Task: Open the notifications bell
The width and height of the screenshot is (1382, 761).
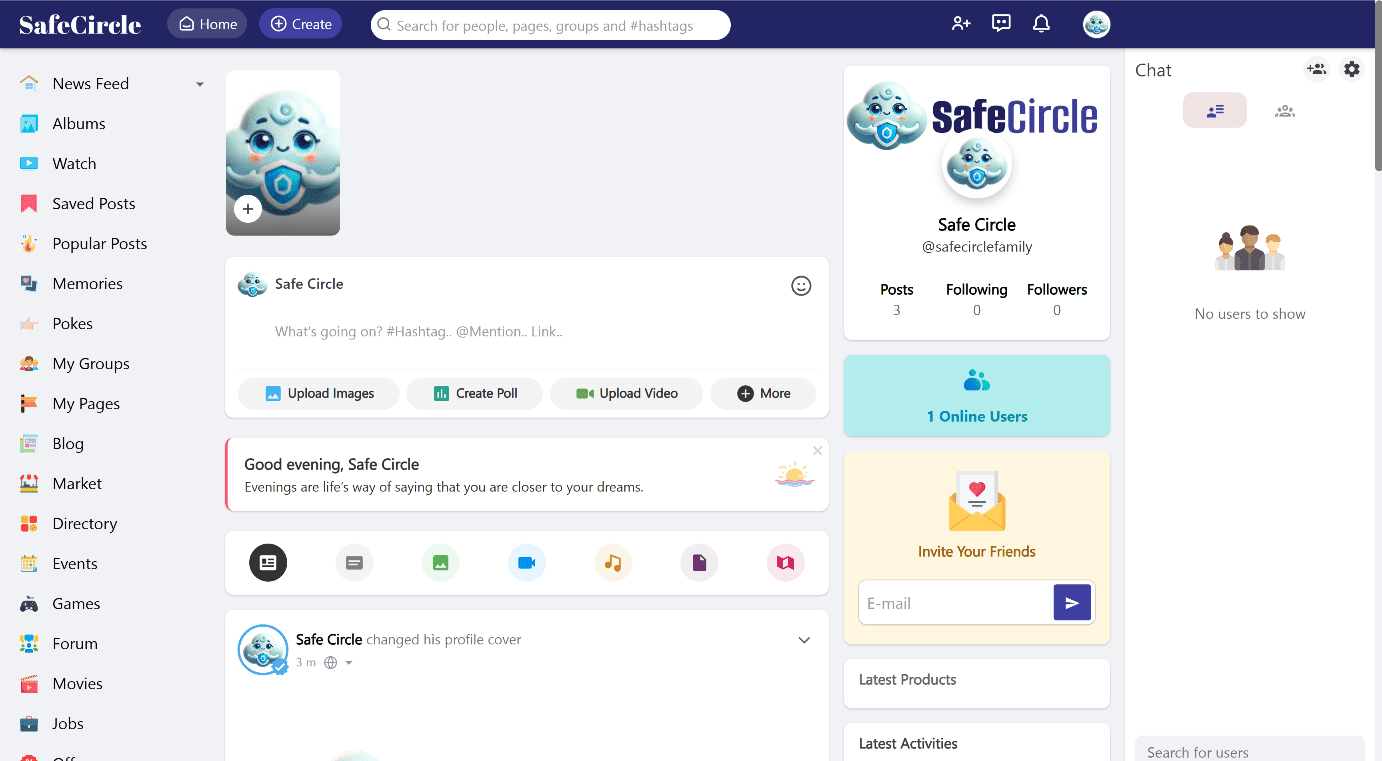Action: click(x=1041, y=24)
